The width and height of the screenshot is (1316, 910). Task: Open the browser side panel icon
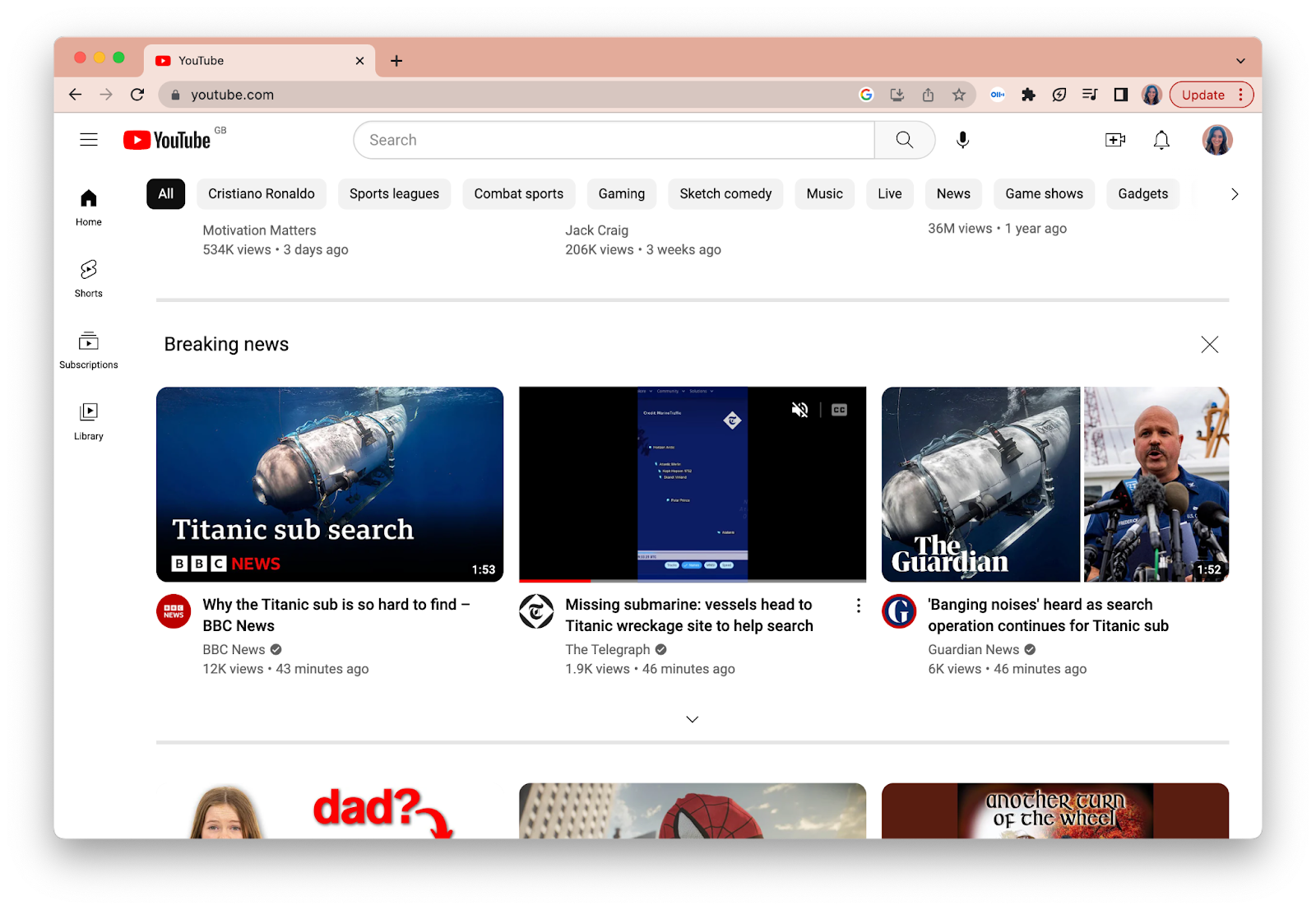pos(1120,95)
